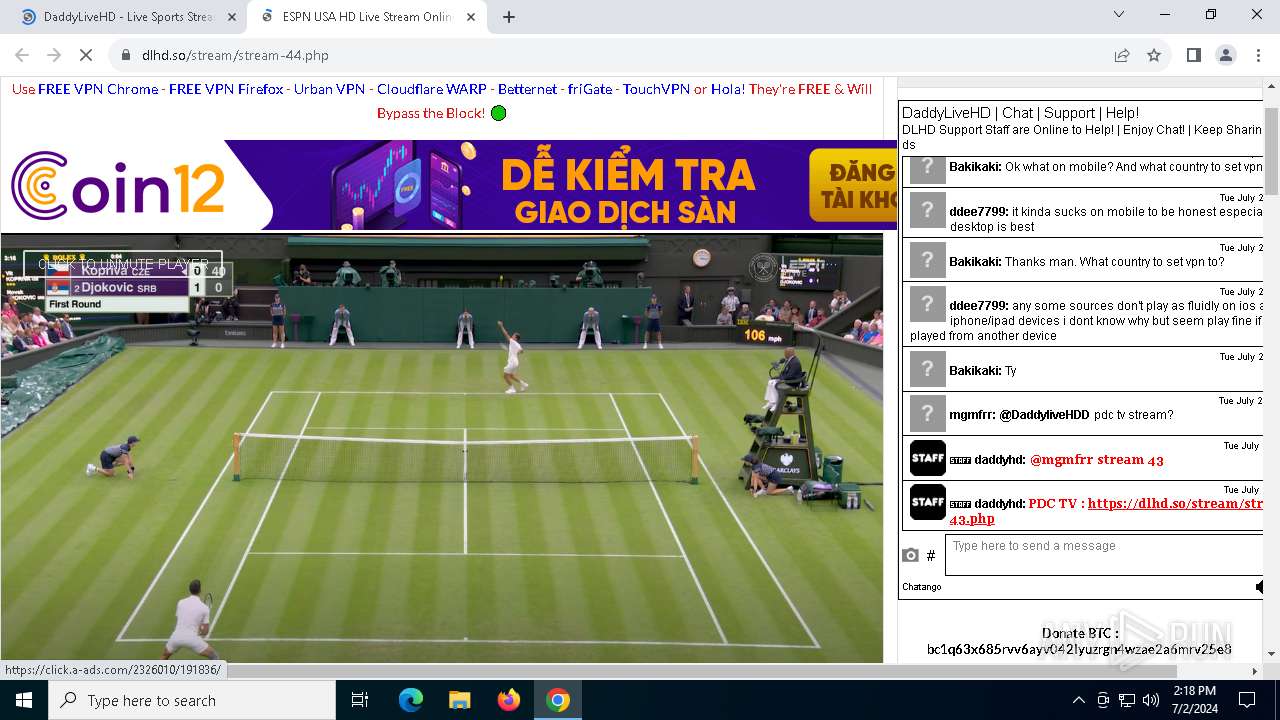This screenshot has width=1280, height=720.
Task: Click the mgmfrr username in chat
Action: pos(971,415)
